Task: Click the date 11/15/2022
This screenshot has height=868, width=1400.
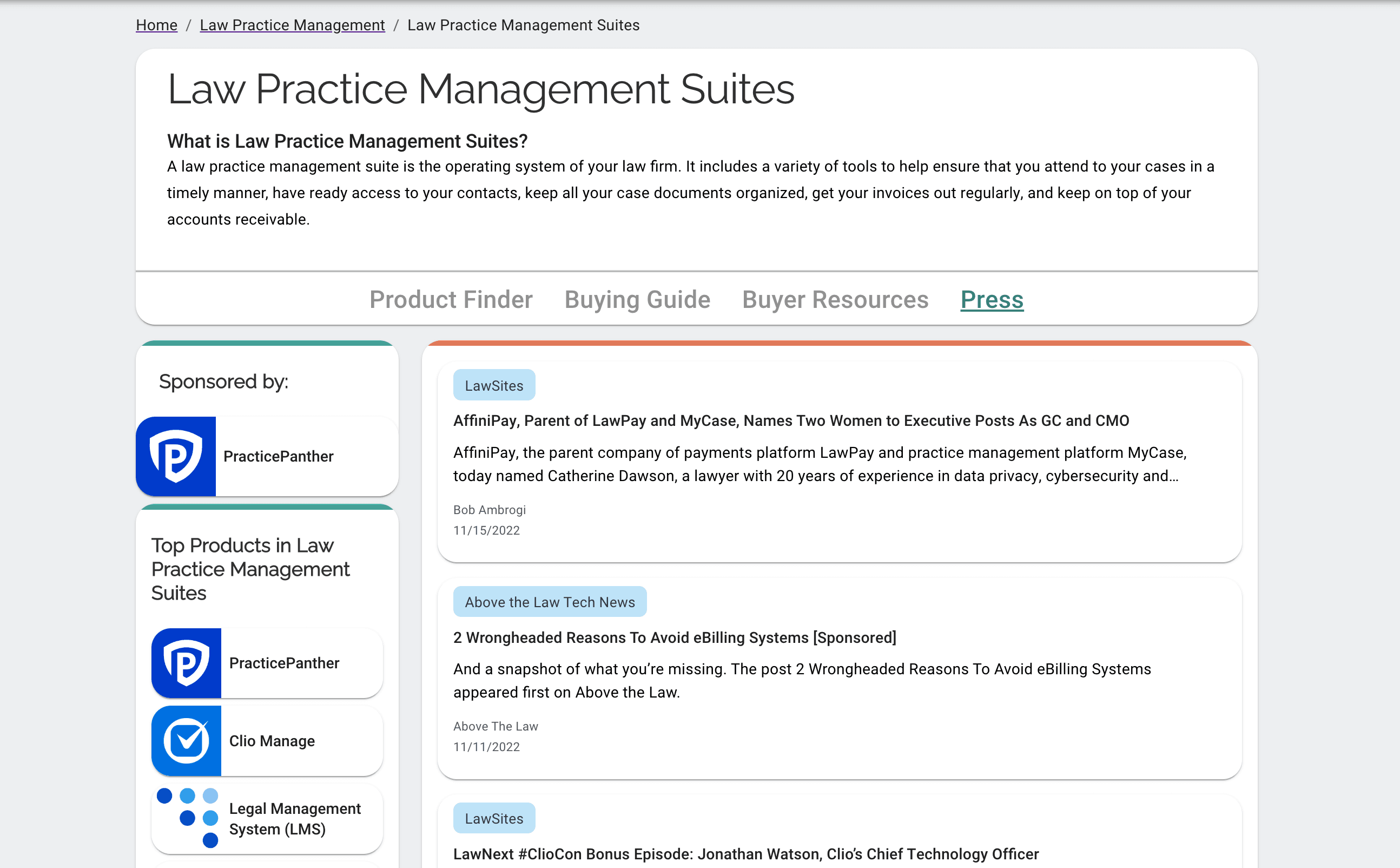Action: click(x=486, y=530)
